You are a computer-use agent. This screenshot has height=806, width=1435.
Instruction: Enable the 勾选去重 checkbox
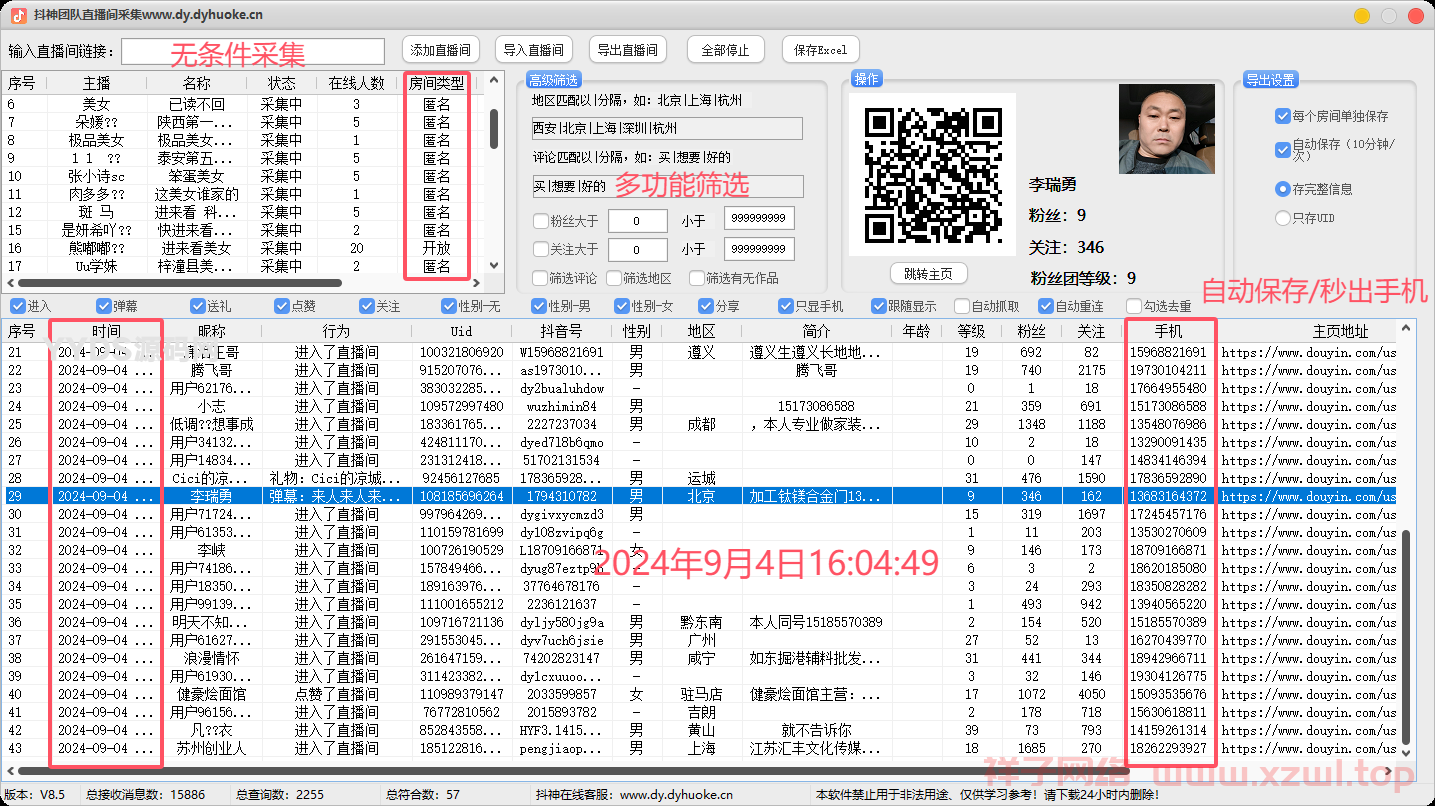[x=1134, y=306]
